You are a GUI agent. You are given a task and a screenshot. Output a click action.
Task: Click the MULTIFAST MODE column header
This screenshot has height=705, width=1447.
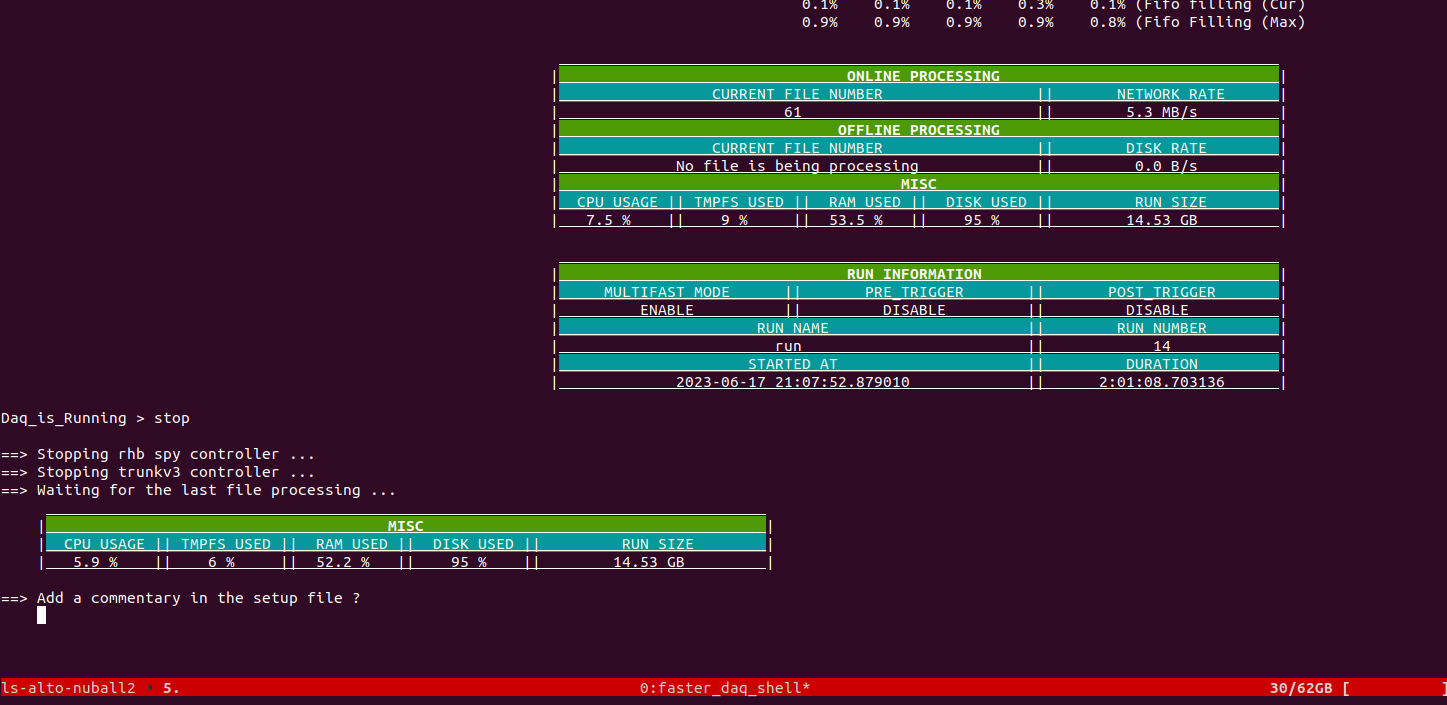click(x=667, y=292)
